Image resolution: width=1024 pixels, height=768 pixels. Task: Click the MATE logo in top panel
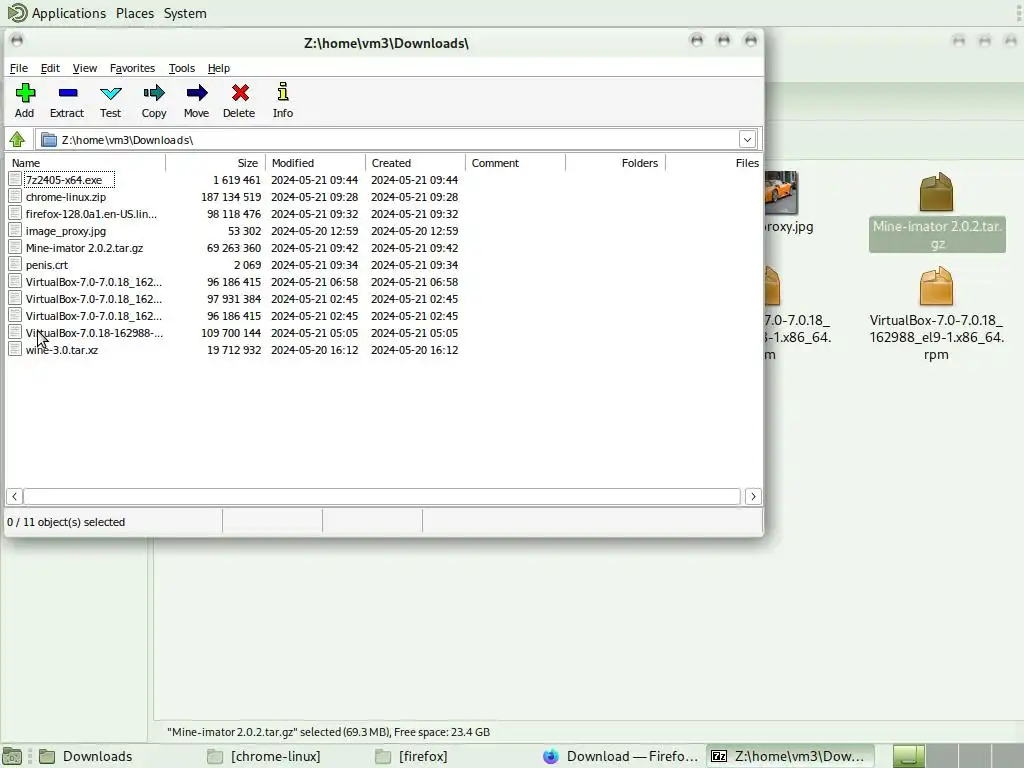point(18,13)
